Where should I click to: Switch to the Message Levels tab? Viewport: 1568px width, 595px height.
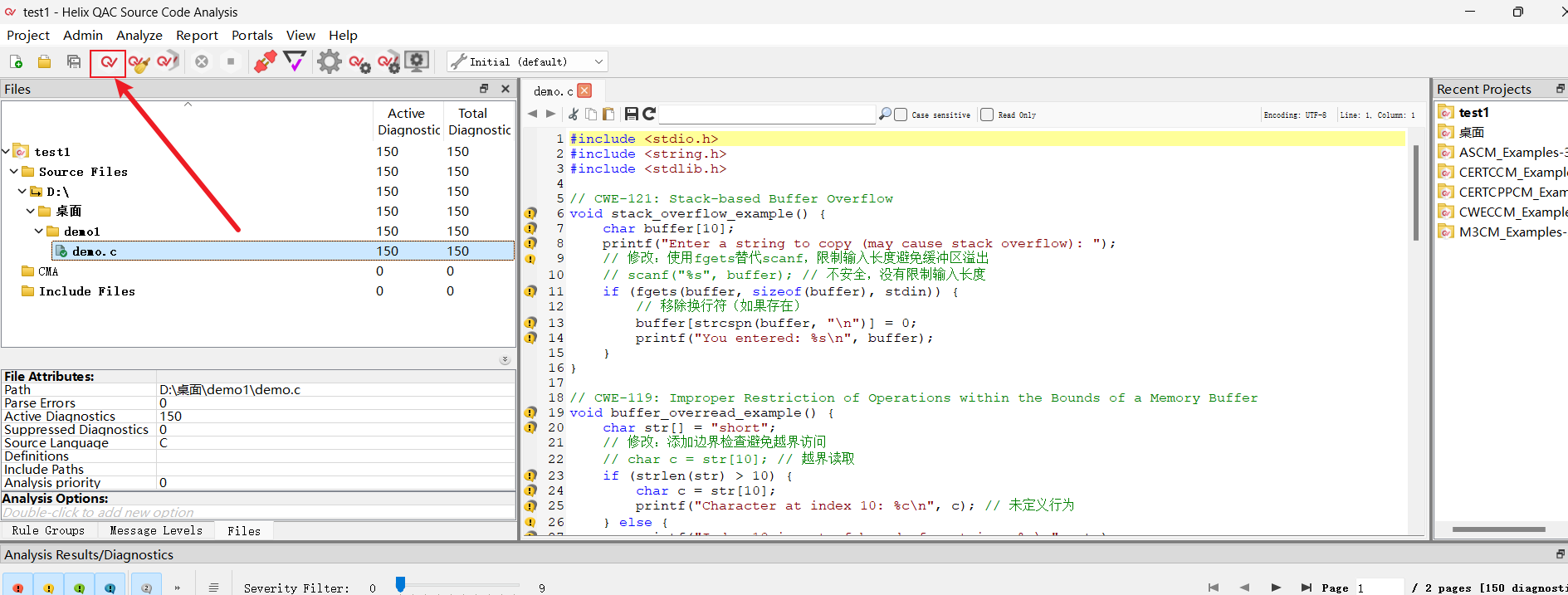point(156,530)
